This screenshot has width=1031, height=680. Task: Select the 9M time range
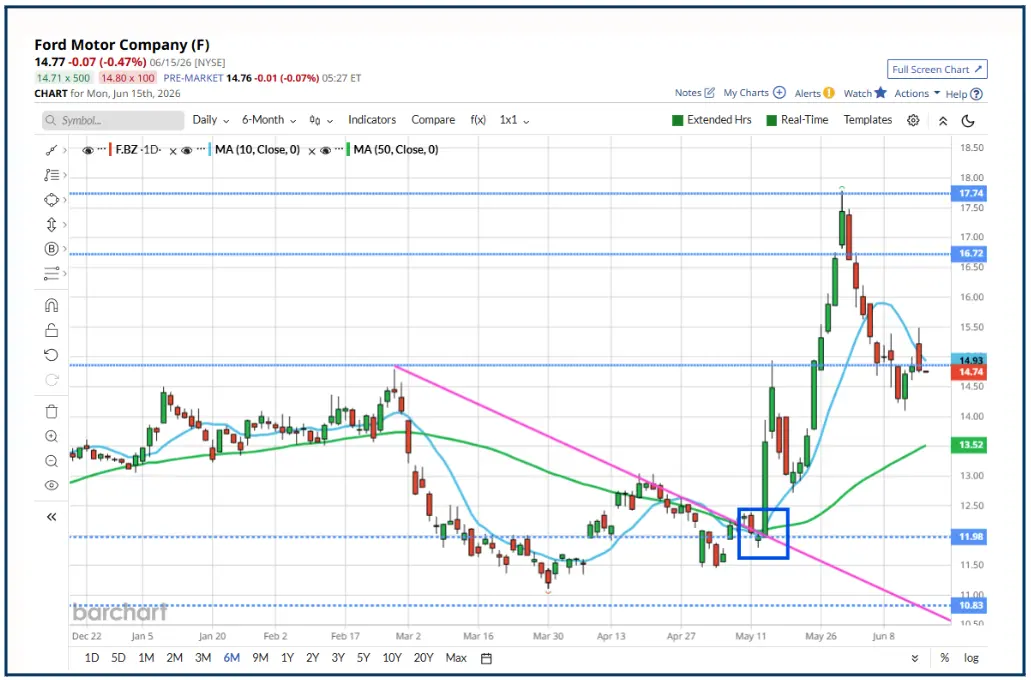tap(260, 658)
